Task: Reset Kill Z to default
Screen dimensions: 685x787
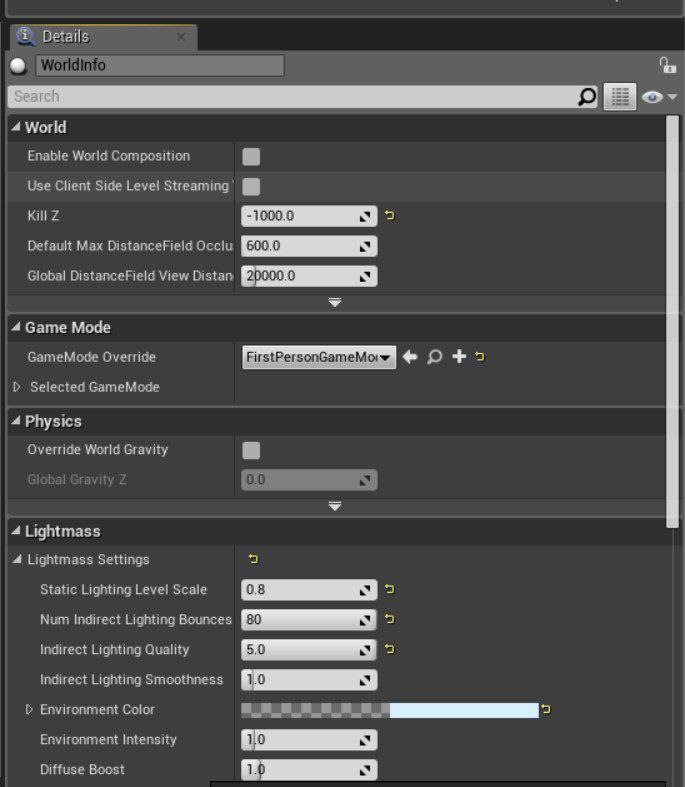Action: [x=389, y=215]
